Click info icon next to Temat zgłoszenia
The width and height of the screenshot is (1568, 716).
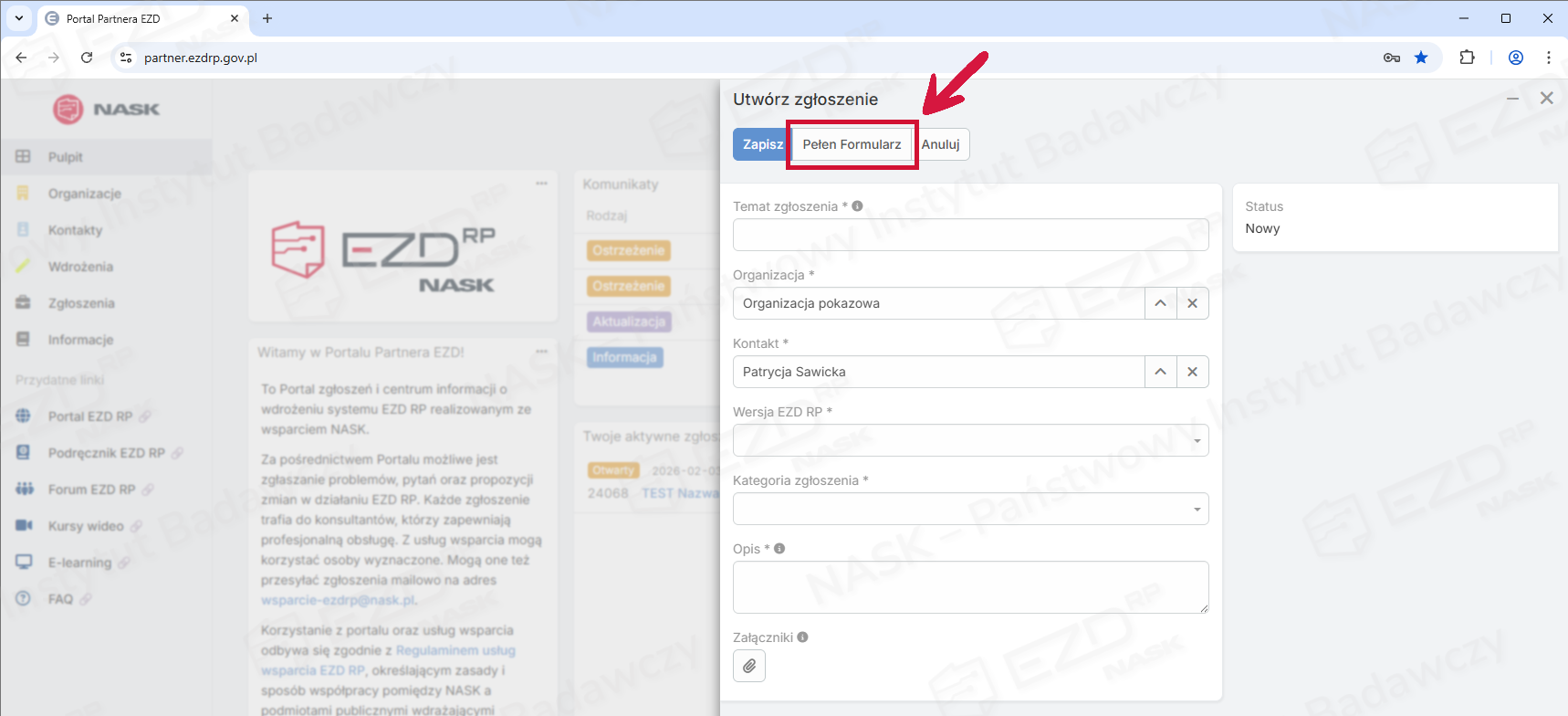coord(857,206)
